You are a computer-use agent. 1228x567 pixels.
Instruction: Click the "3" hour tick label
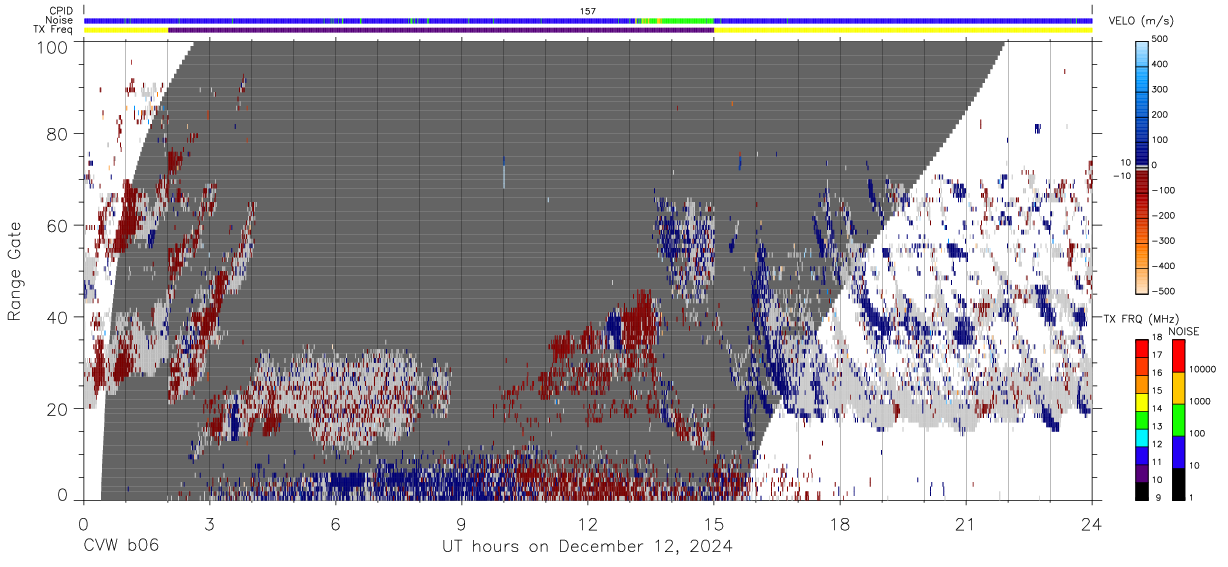210,523
